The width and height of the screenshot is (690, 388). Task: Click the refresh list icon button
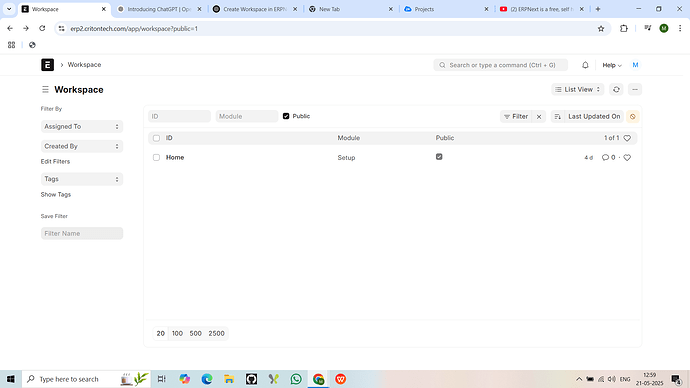pos(616,90)
